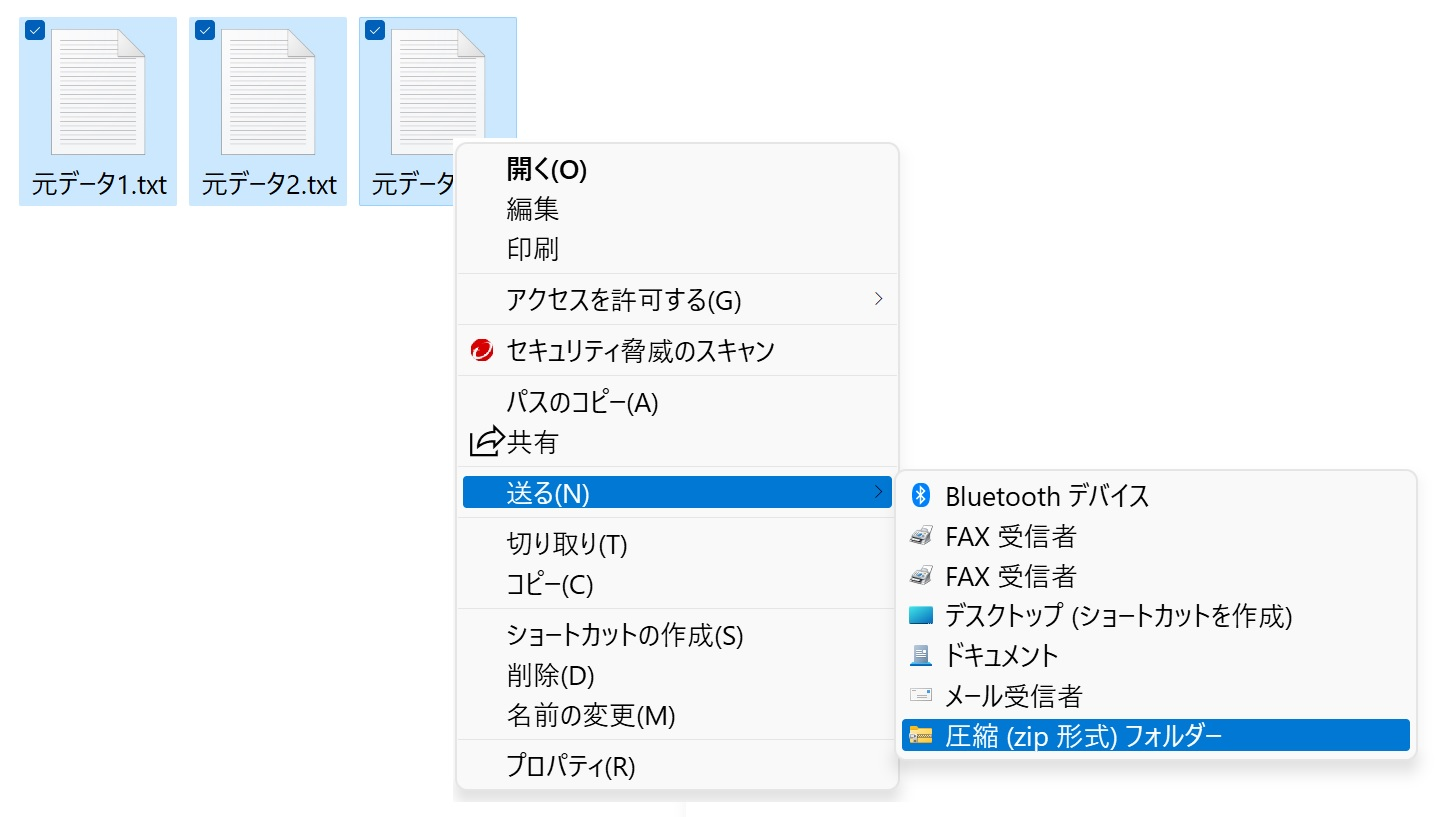This screenshot has width=1446, height=817.
Task: Select the second FAX 受信者 entry
Action: 1010,576
